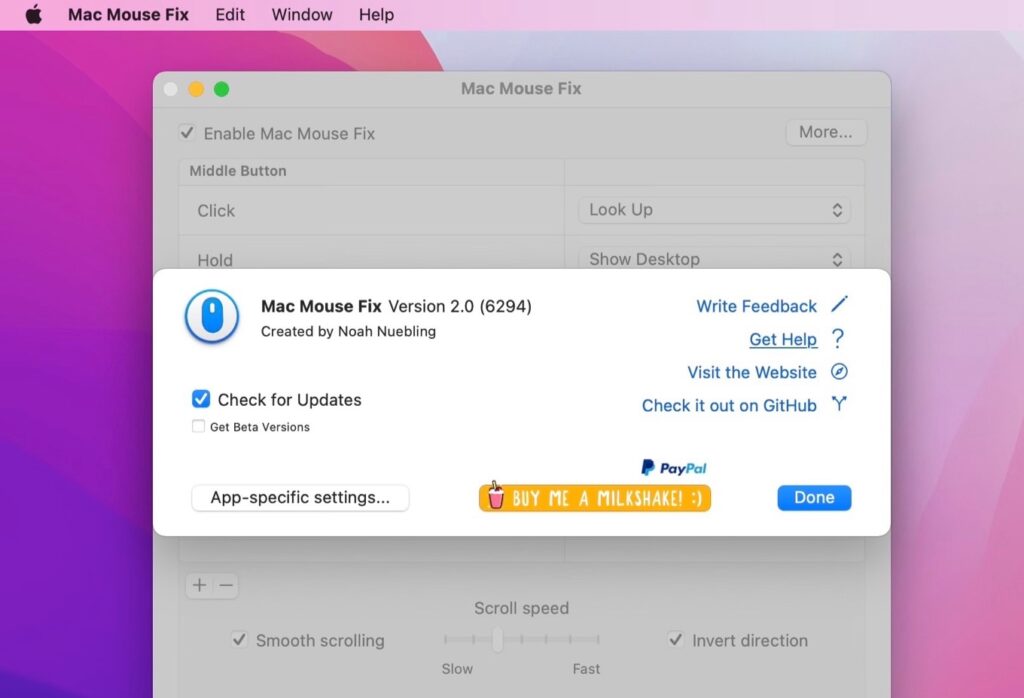Open the Window menu
Screen dimensions: 1024x698
(301, 14)
